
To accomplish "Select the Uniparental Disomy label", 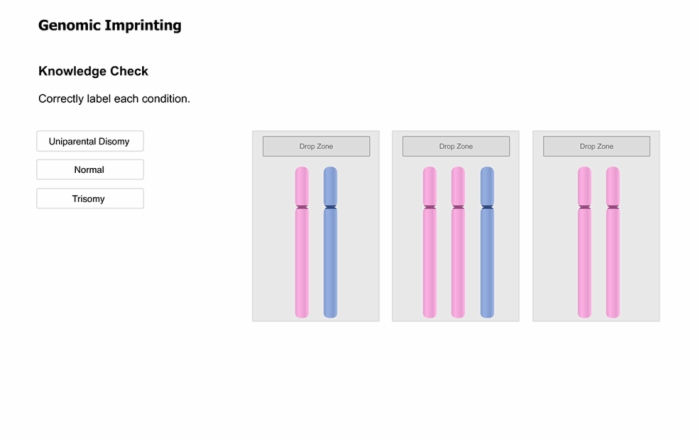I will pyautogui.click(x=90, y=141).
